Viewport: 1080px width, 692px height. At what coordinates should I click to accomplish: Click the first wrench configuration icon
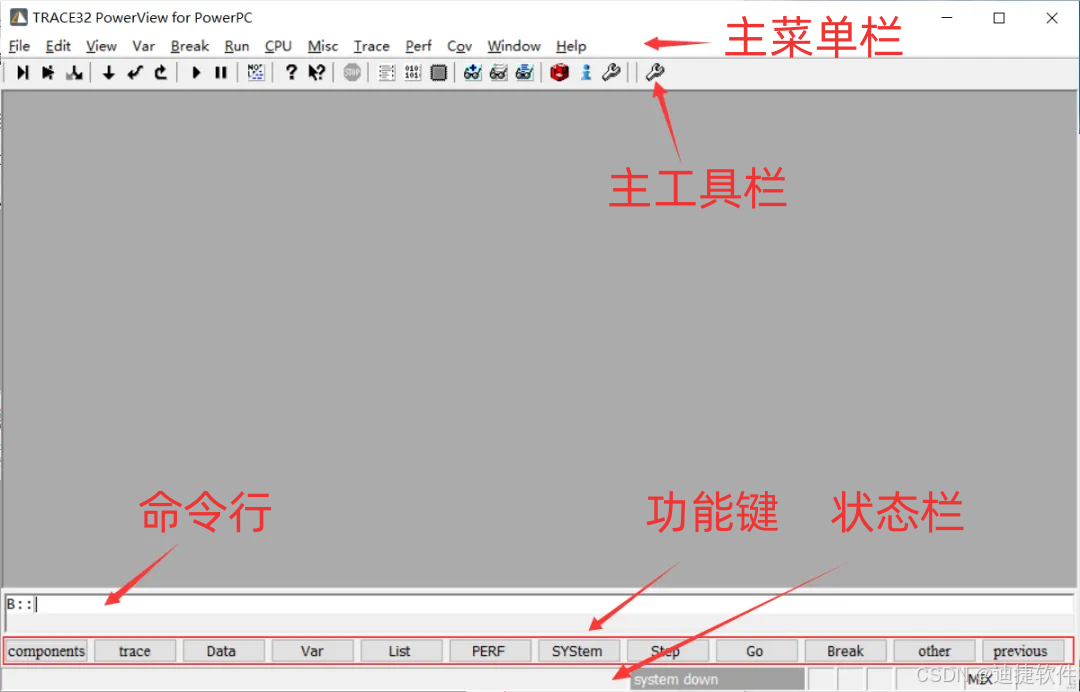(x=611, y=72)
